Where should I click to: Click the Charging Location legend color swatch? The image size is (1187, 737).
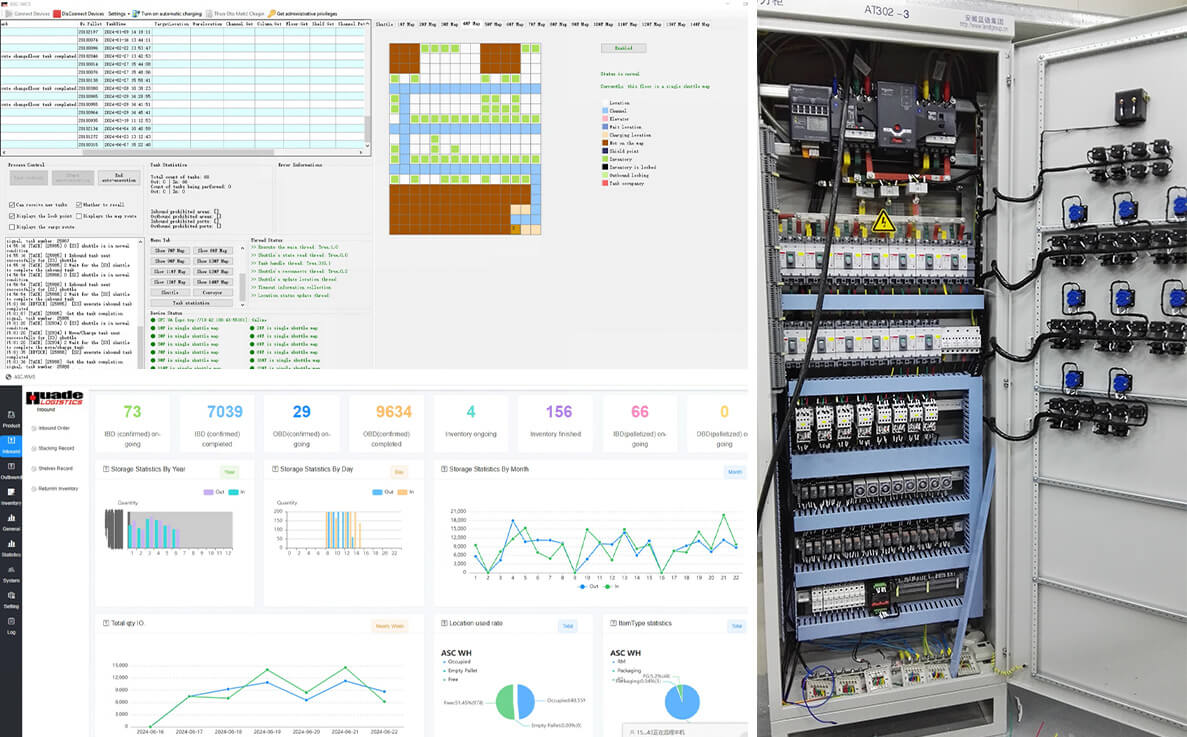[x=604, y=135]
